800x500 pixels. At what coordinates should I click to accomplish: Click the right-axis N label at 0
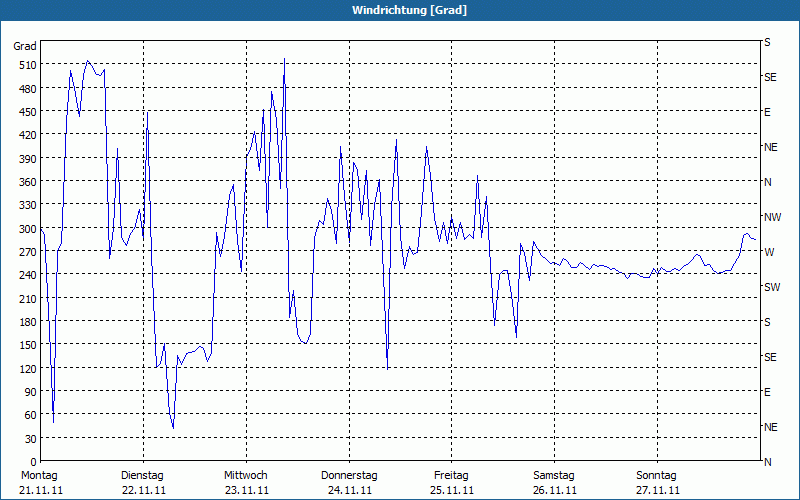767,462
